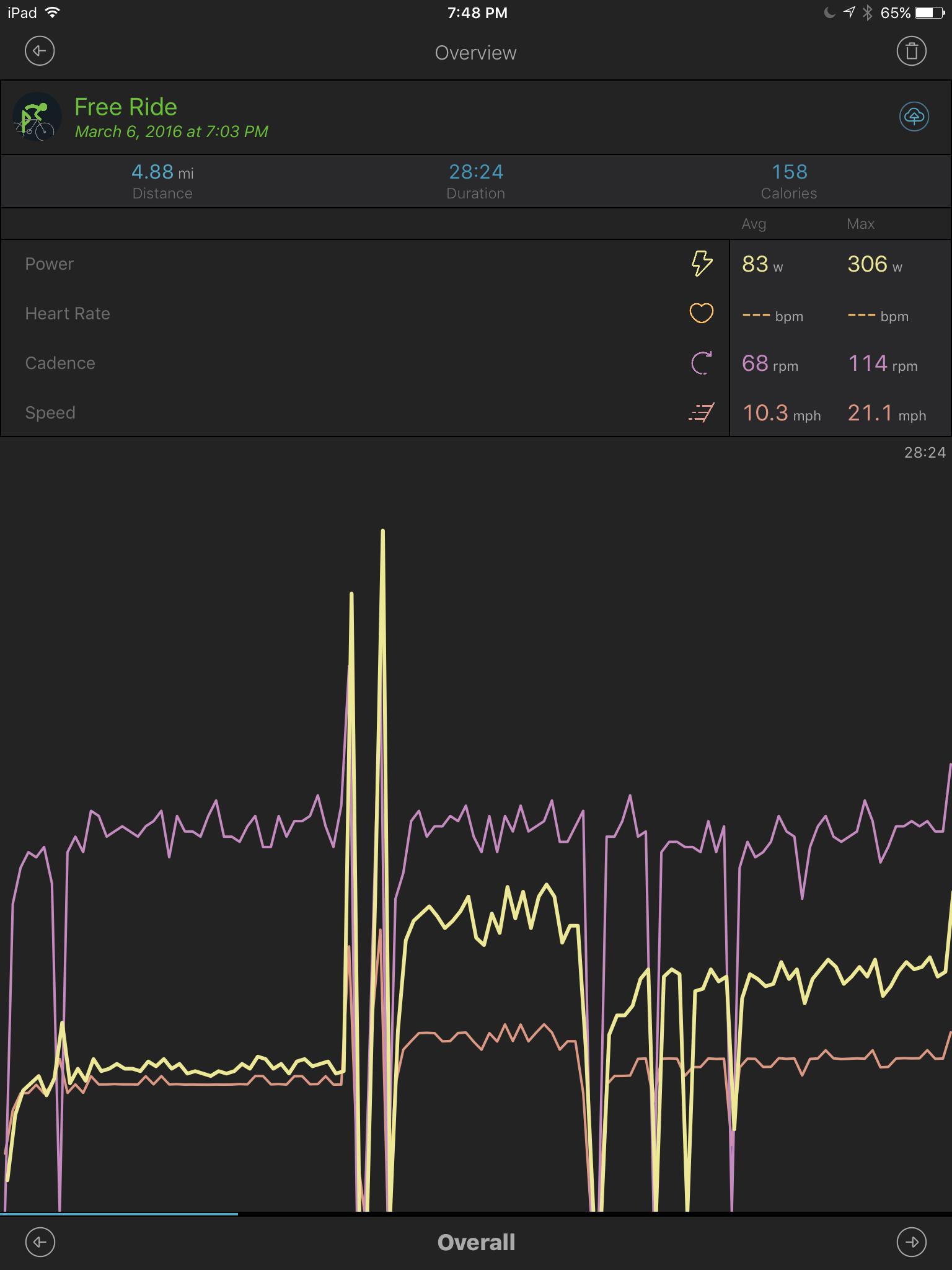
Task: Tap the Overall label at bottom
Action: coord(476,1242)
